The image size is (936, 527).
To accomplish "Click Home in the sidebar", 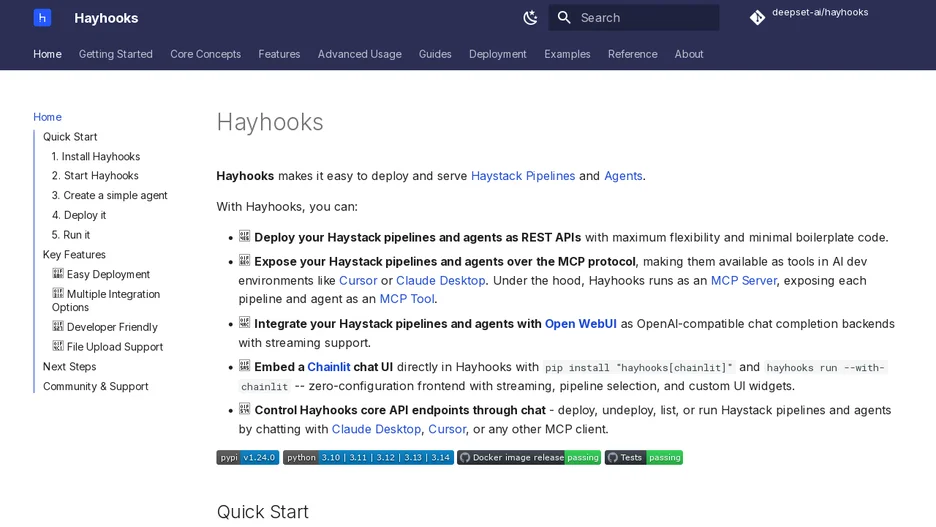I will tap(47, 117).
